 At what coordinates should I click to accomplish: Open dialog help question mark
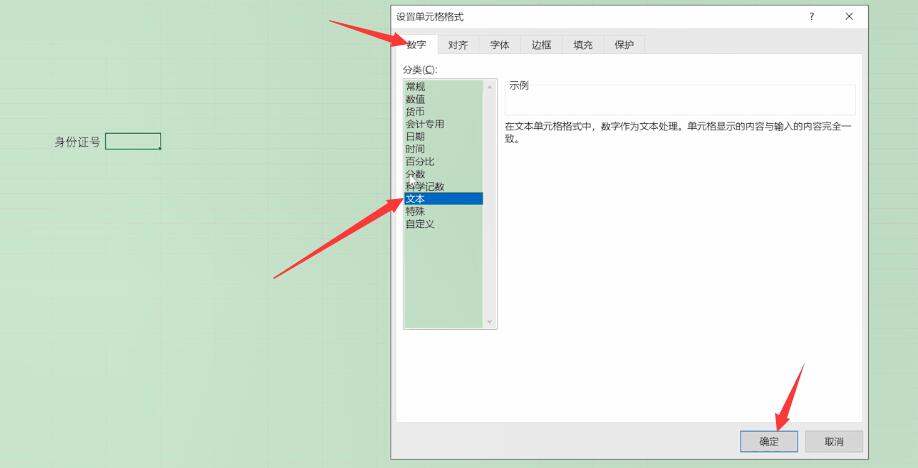point(811,17)
